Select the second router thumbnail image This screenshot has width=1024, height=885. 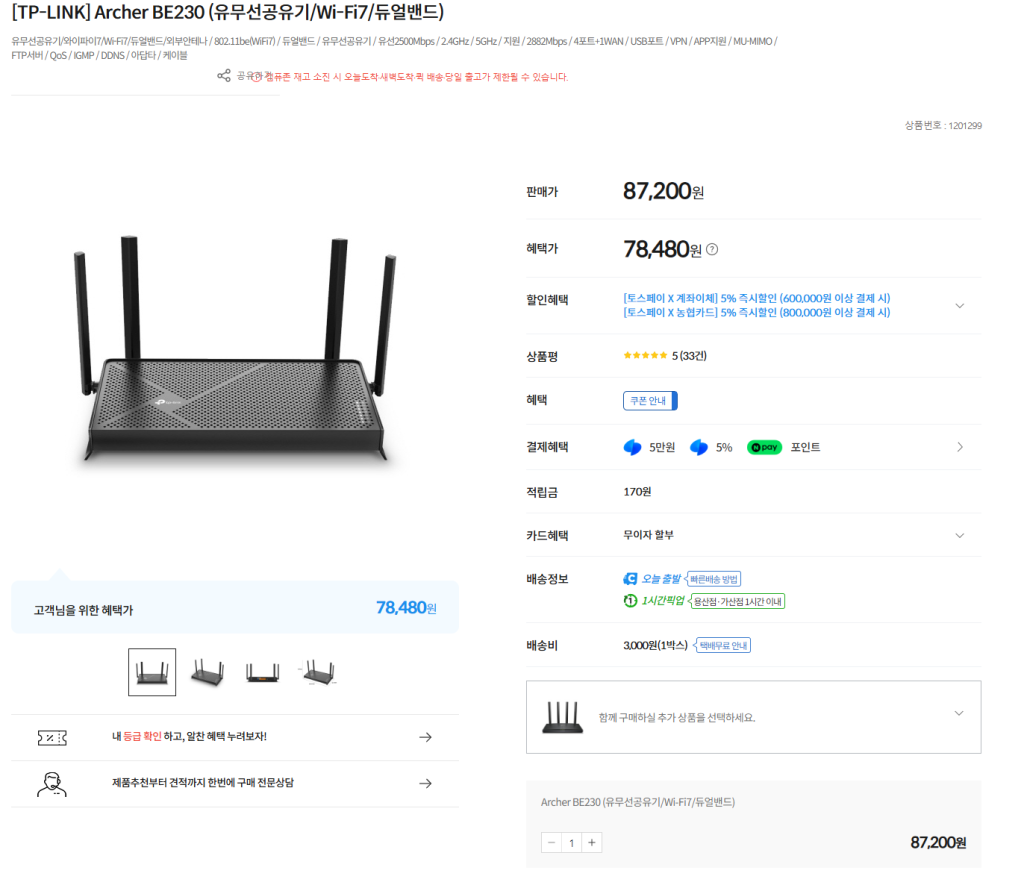207,672
